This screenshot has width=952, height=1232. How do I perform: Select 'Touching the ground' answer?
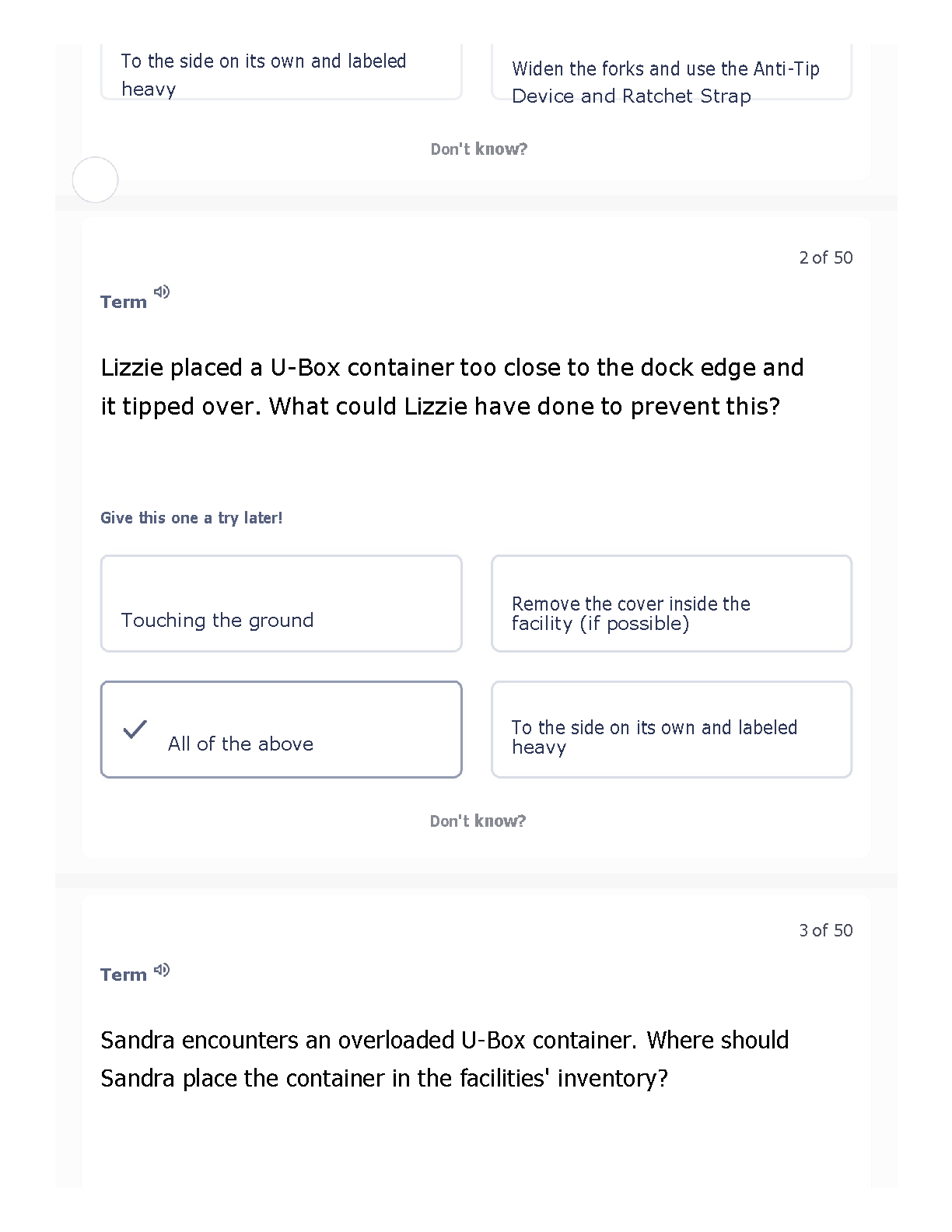click(x=282, y=604)
